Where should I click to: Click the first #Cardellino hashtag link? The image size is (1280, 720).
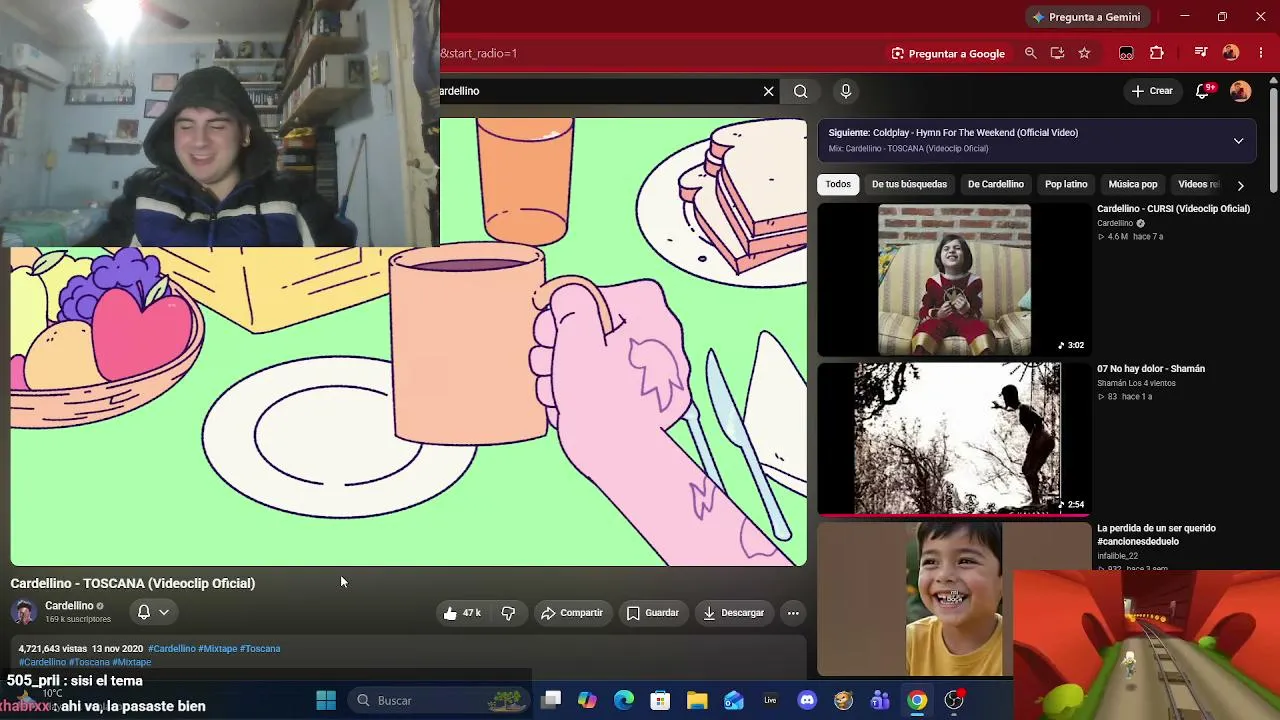[x=172, y=649]
